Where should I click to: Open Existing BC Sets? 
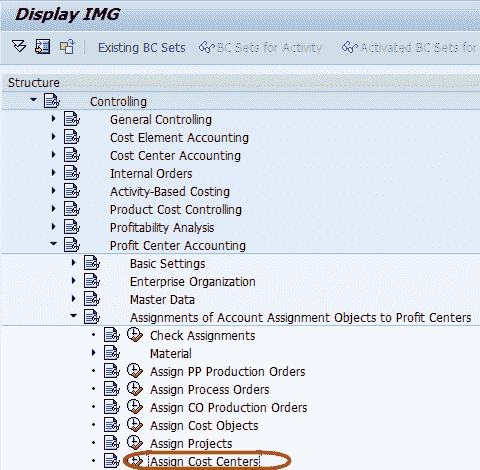click(141, 48)
